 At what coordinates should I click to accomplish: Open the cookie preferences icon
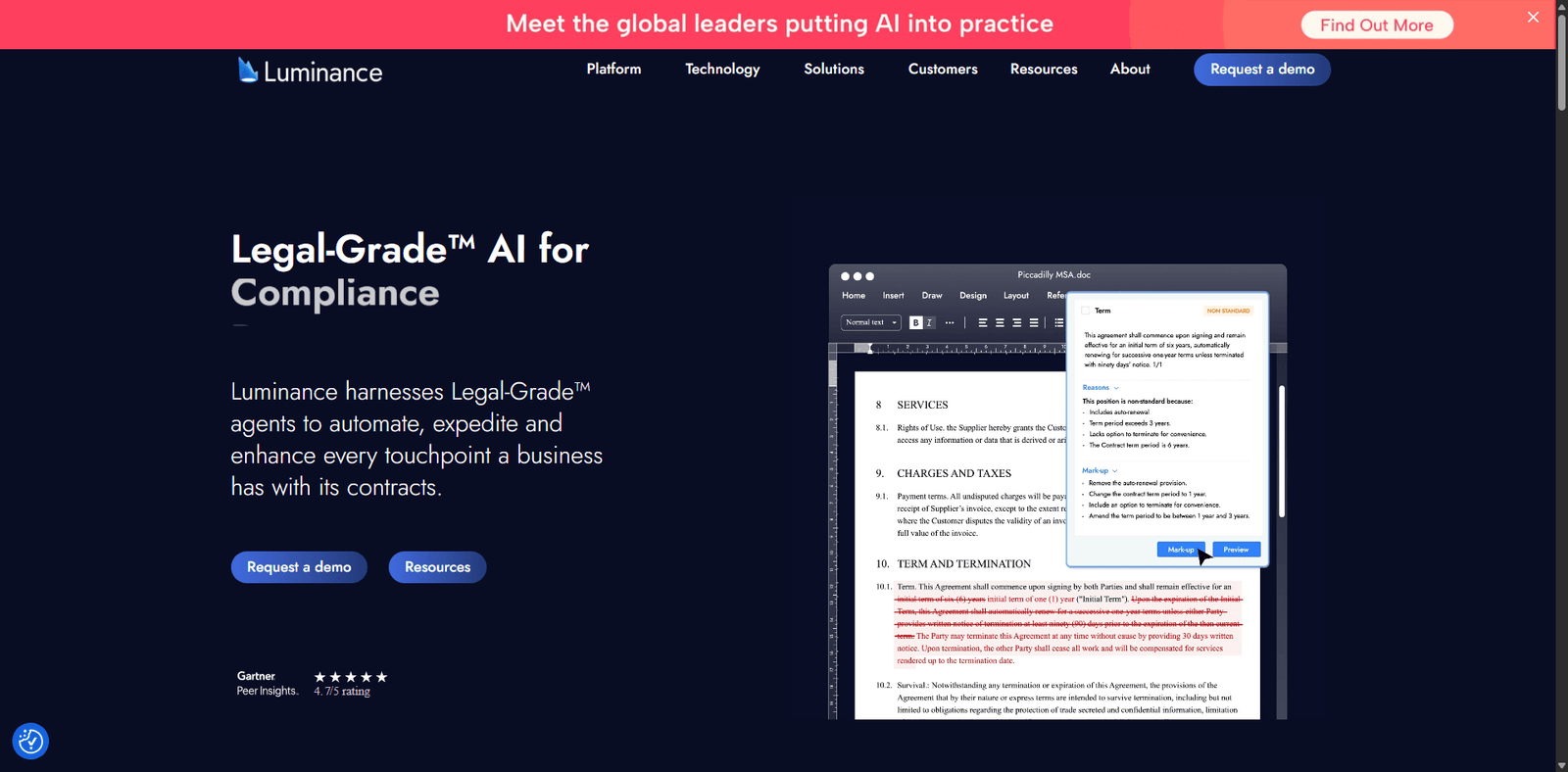(x=30, y=742)
